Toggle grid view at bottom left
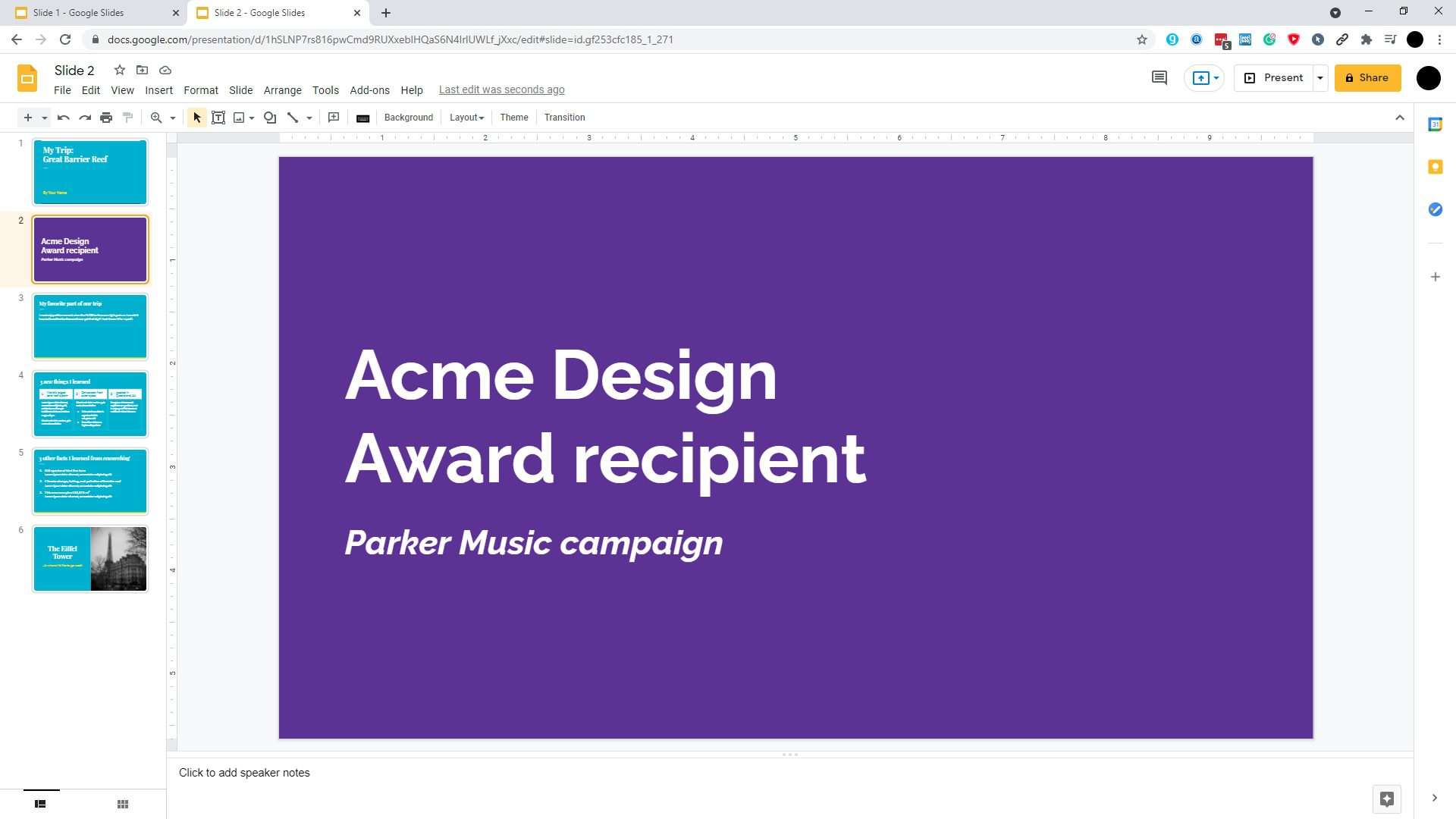The height and width of the screenshot is (819, 1456). [122, 804]
